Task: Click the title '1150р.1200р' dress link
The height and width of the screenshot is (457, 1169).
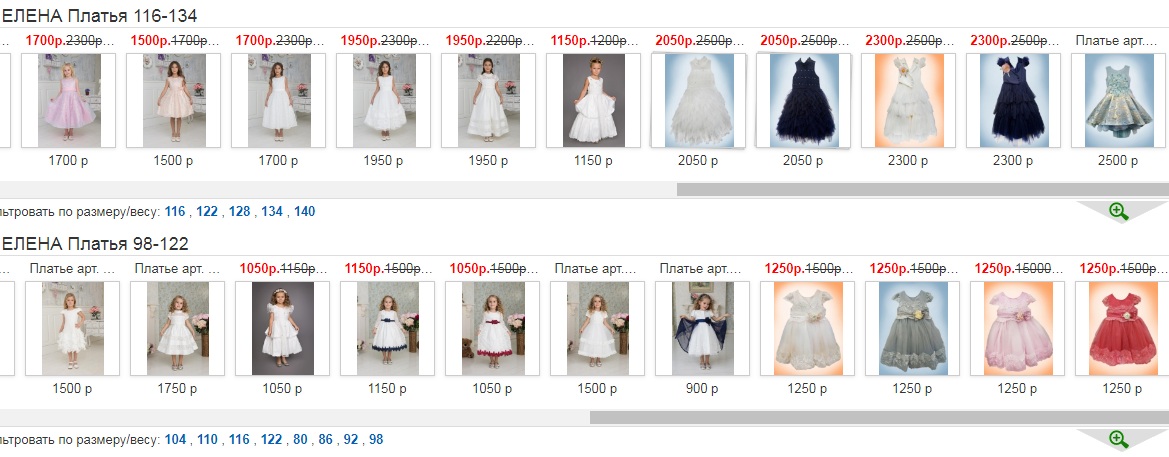Action: click(594, 41)
